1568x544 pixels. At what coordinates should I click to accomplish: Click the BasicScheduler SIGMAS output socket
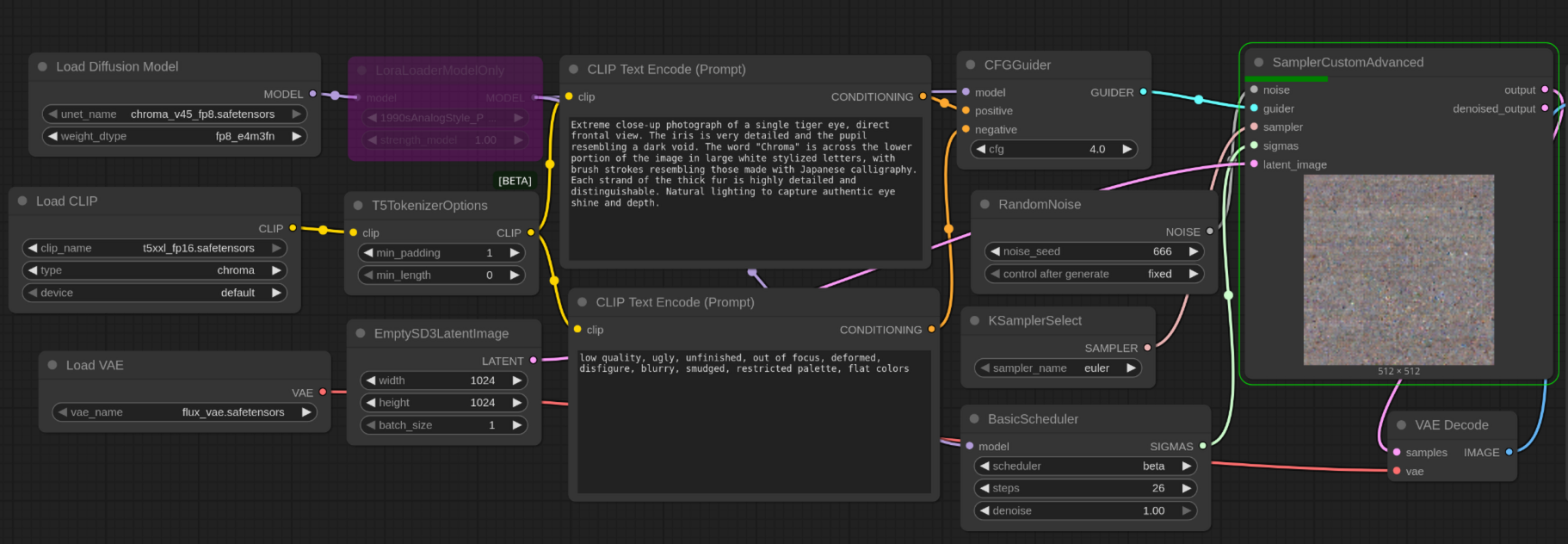click(1202, 446)
